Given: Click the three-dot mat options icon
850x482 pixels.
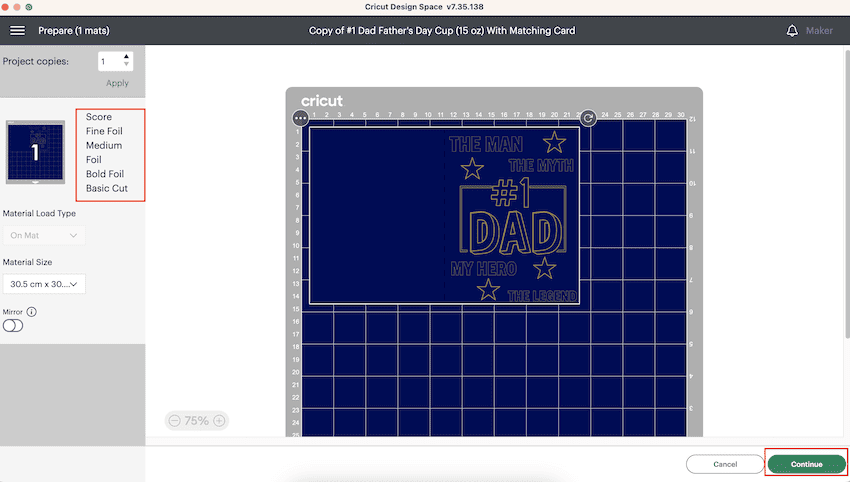Looking at the screenshot, I should [x=300, y=118].
